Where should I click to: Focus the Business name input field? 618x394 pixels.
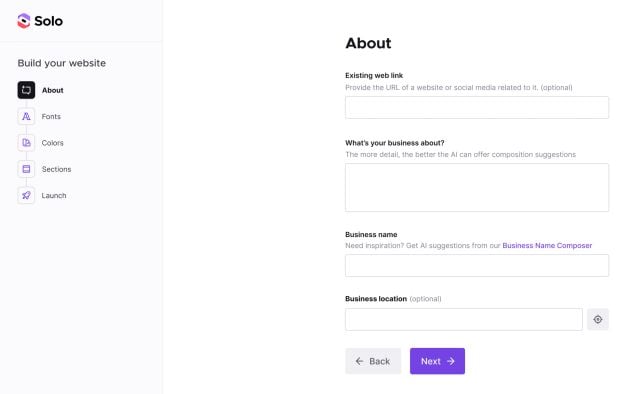coord(477,266)
